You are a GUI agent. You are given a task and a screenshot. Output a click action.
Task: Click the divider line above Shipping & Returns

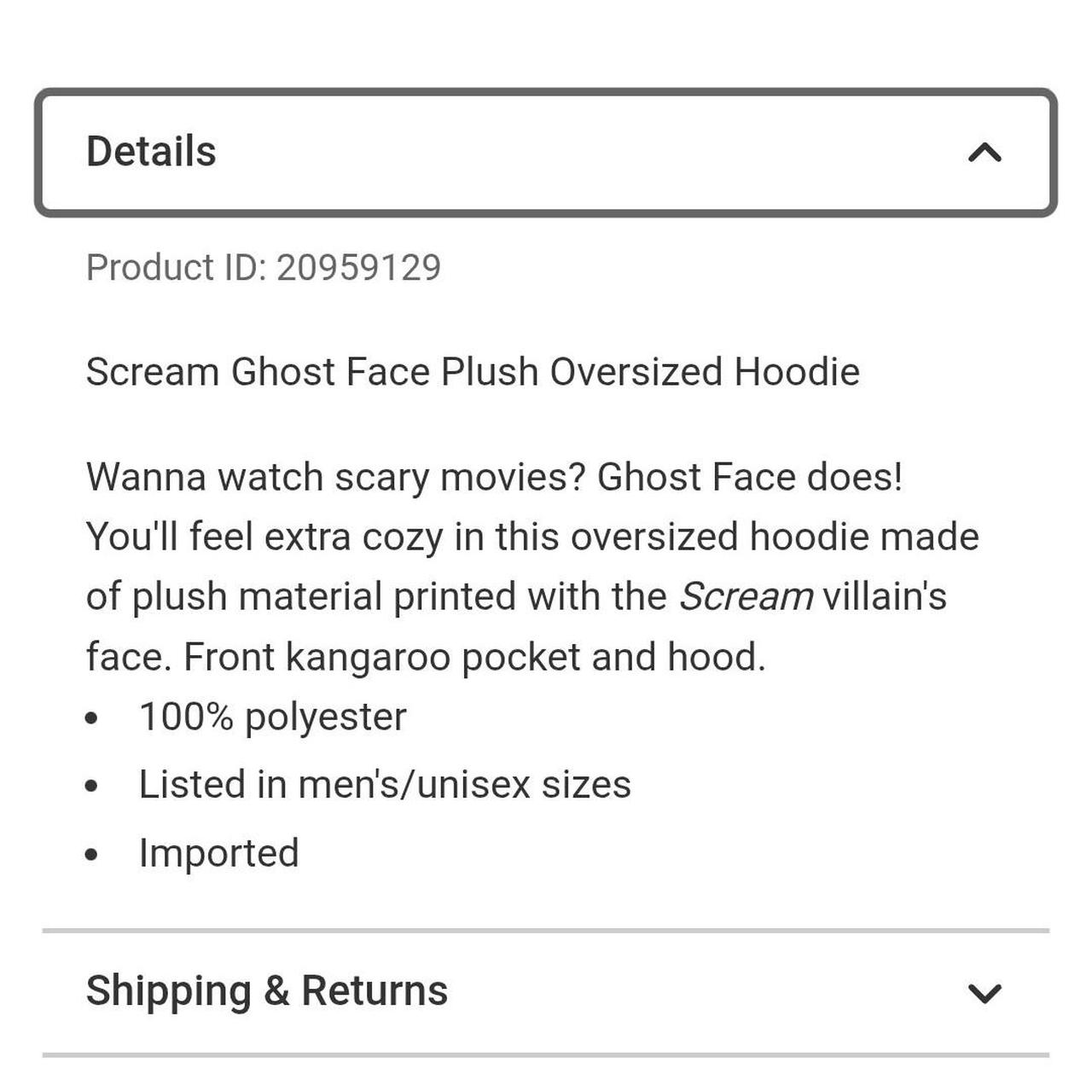(546, 929)
